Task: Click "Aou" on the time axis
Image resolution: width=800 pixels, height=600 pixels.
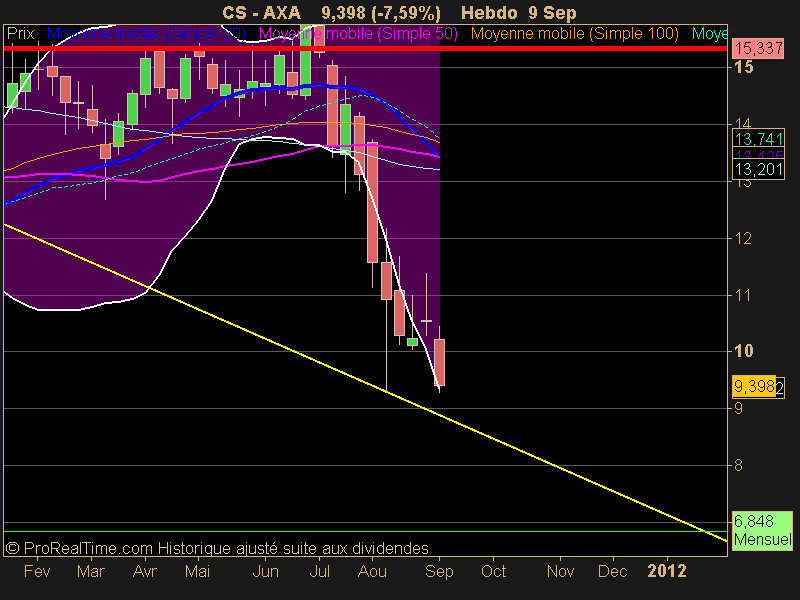Action: pos(372,571)
